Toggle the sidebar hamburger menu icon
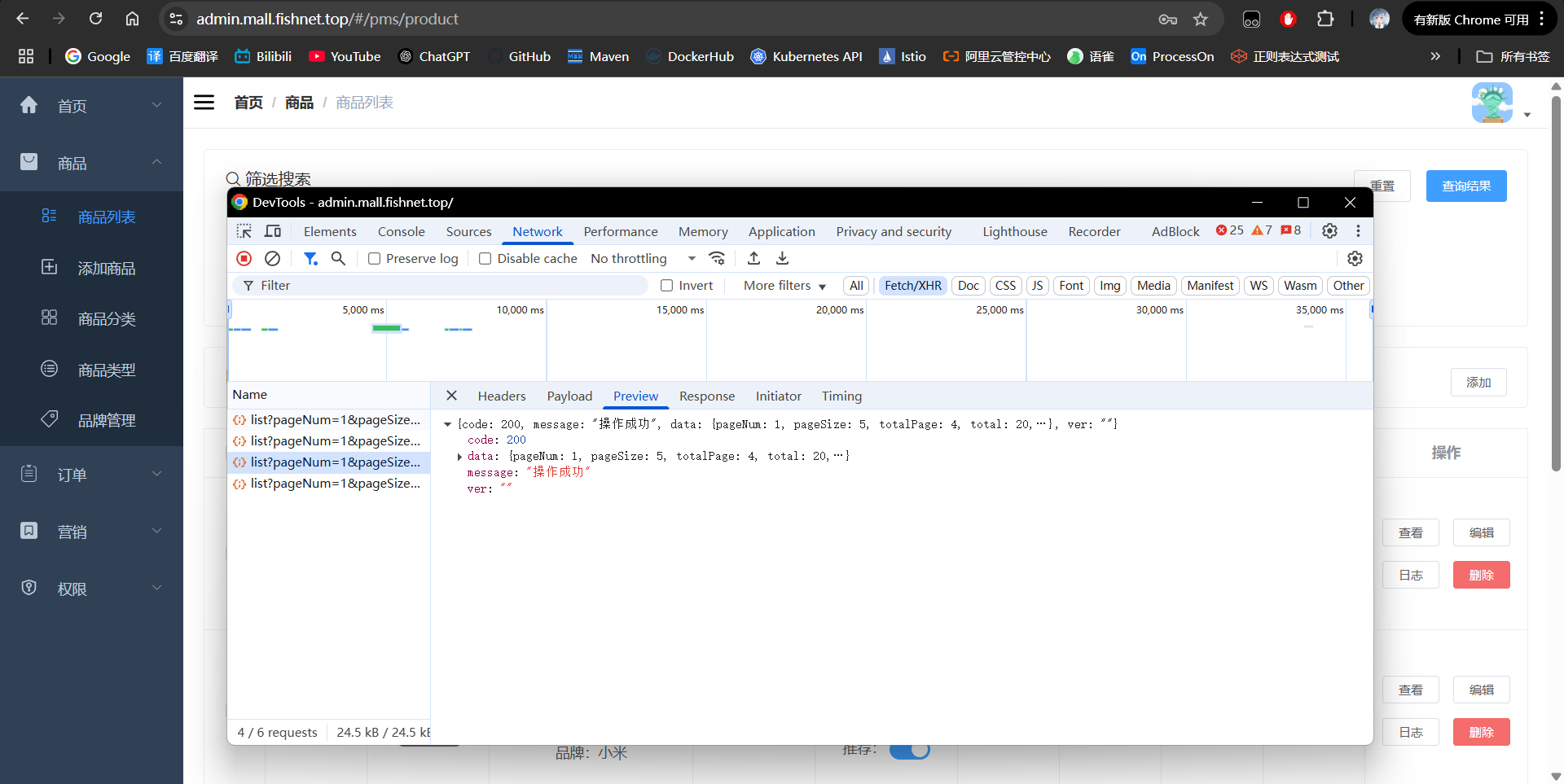1564x784 pixels. pyautogui.click(x=204, y=103)
